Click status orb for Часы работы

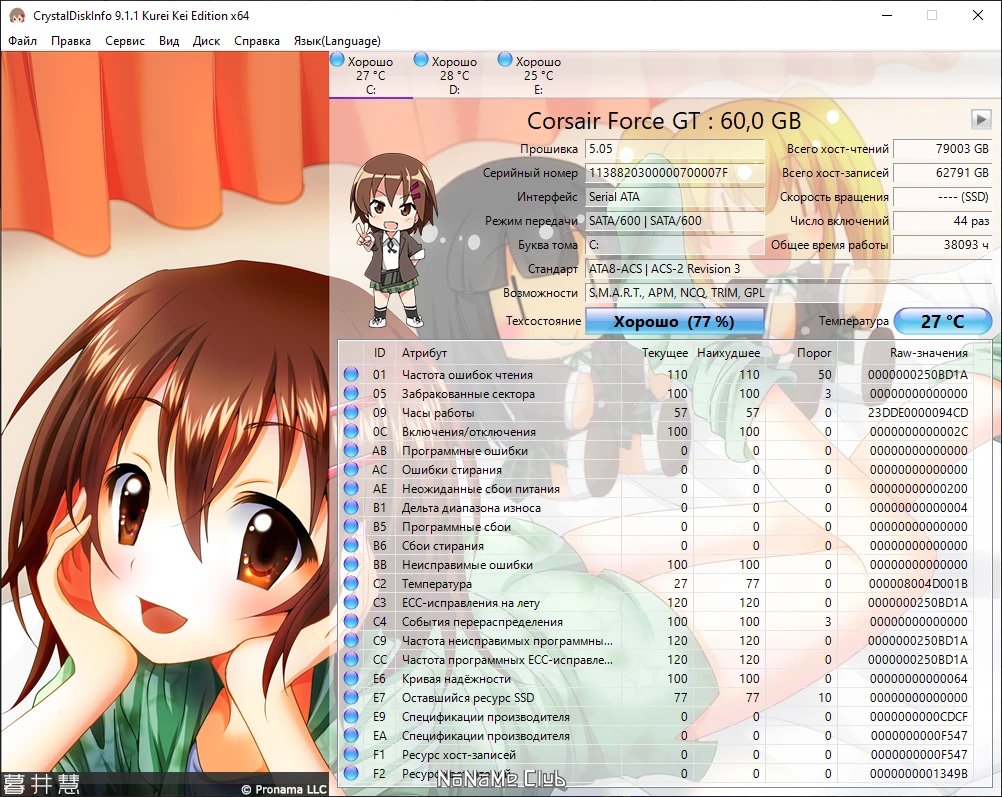point(351,412)
